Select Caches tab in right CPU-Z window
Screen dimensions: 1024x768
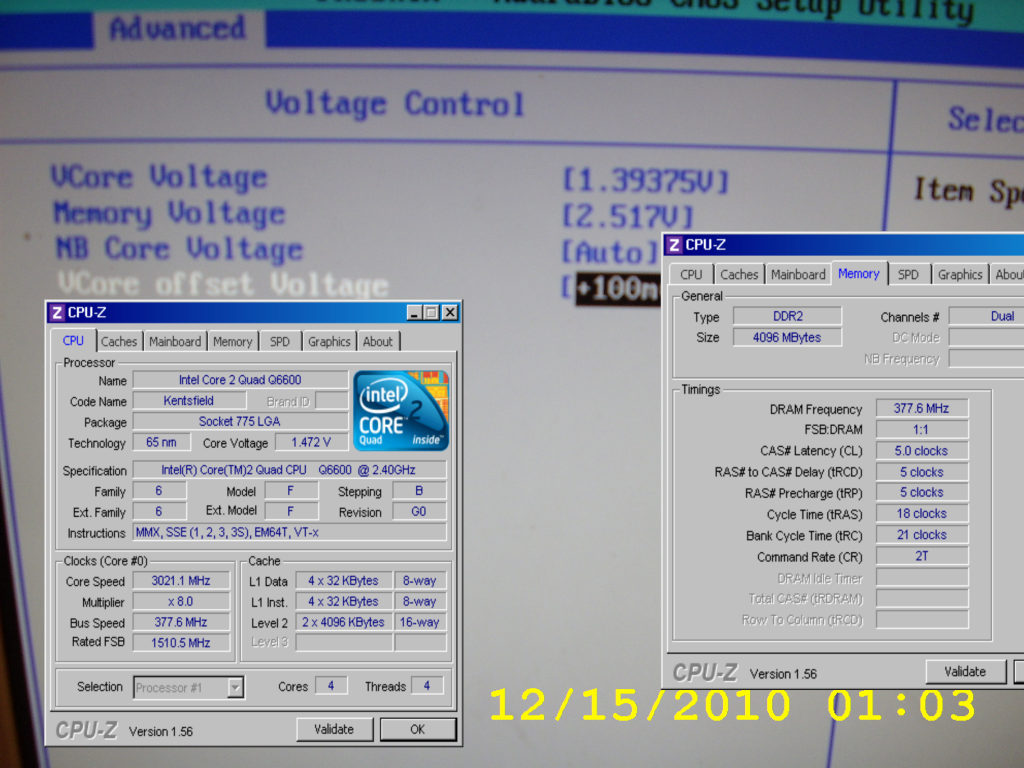coord(739,275)
